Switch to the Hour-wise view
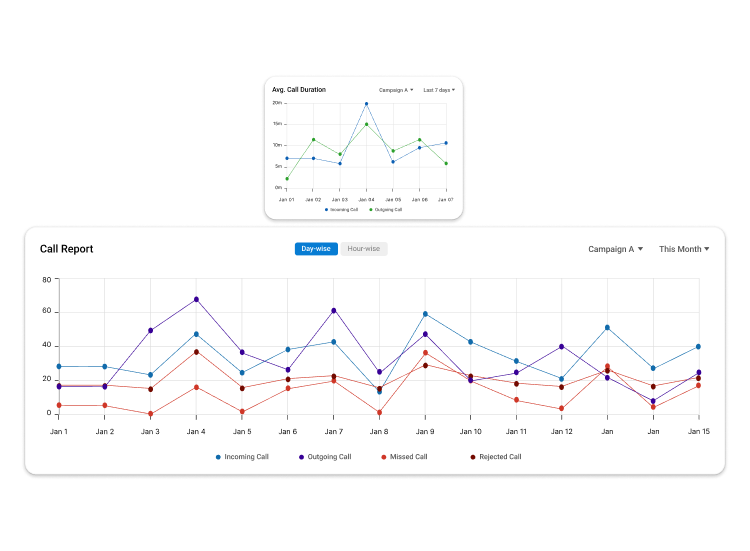 (x=363, y=249)
